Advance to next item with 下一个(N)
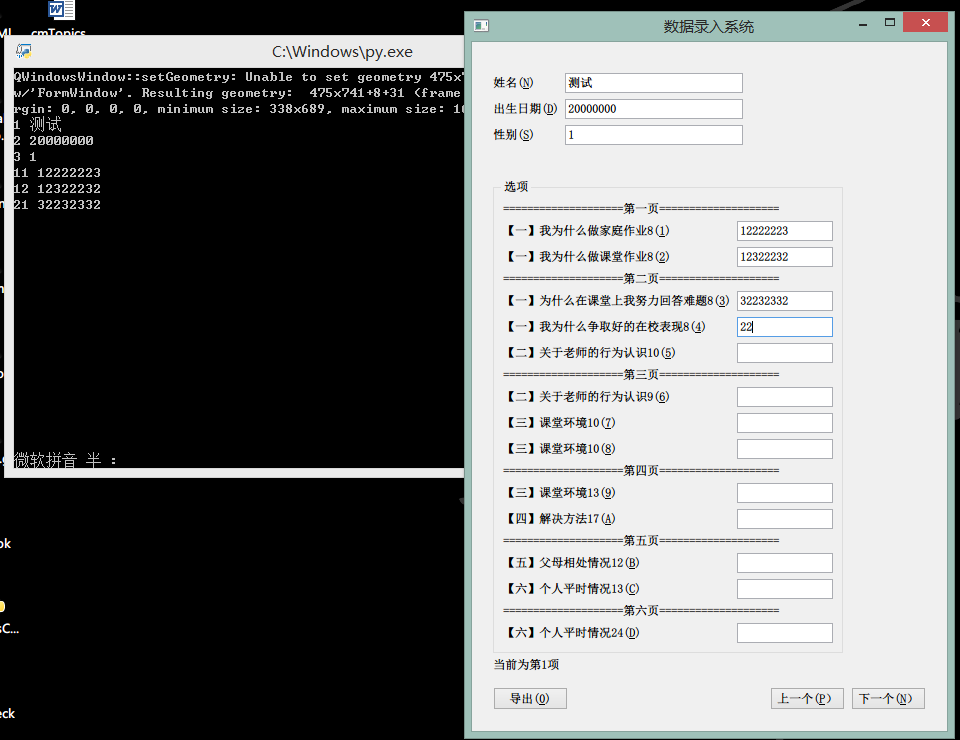Screen dimensions: 960x740 tap(888, 699)
